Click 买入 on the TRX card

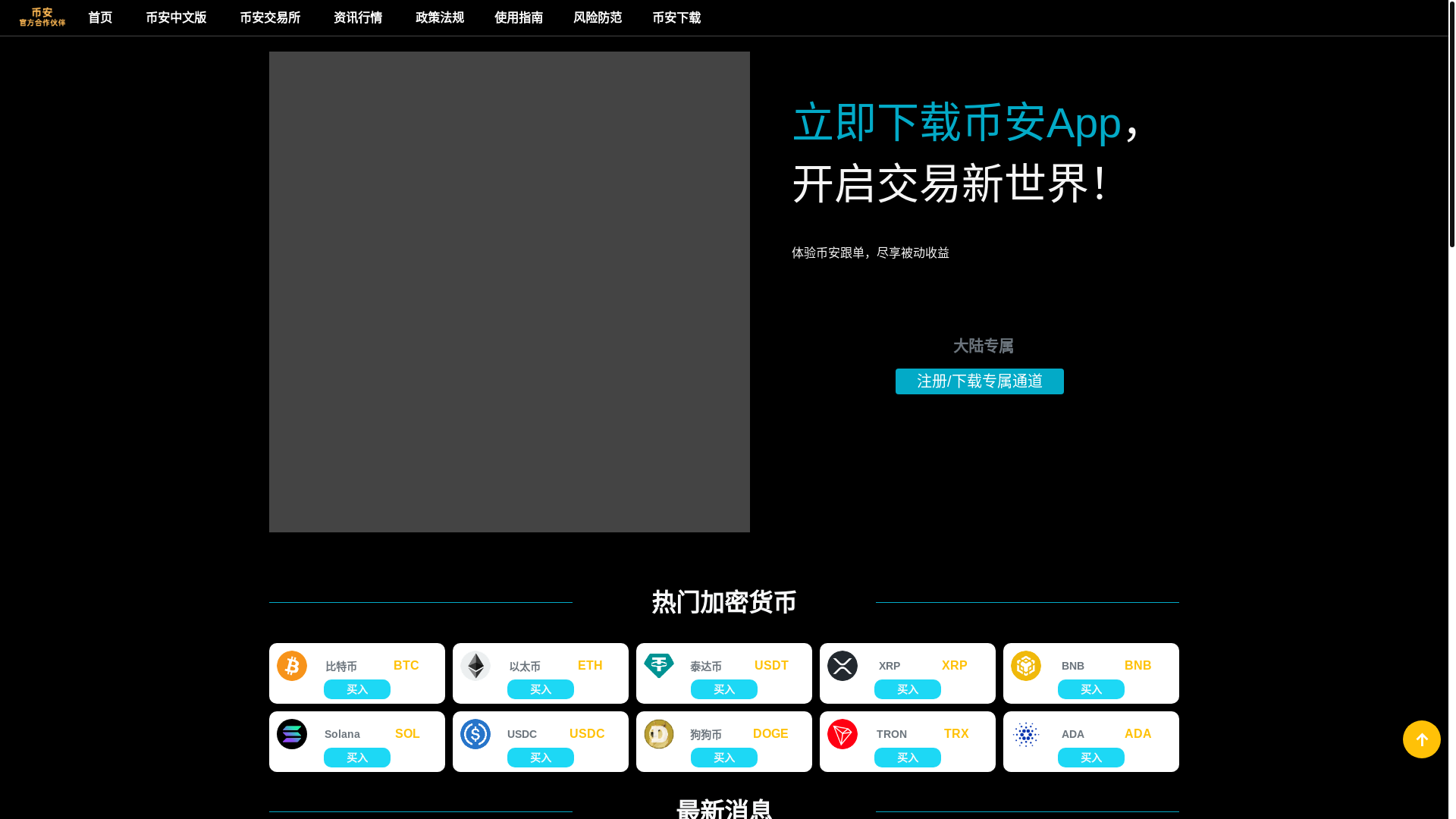[908, 758]
